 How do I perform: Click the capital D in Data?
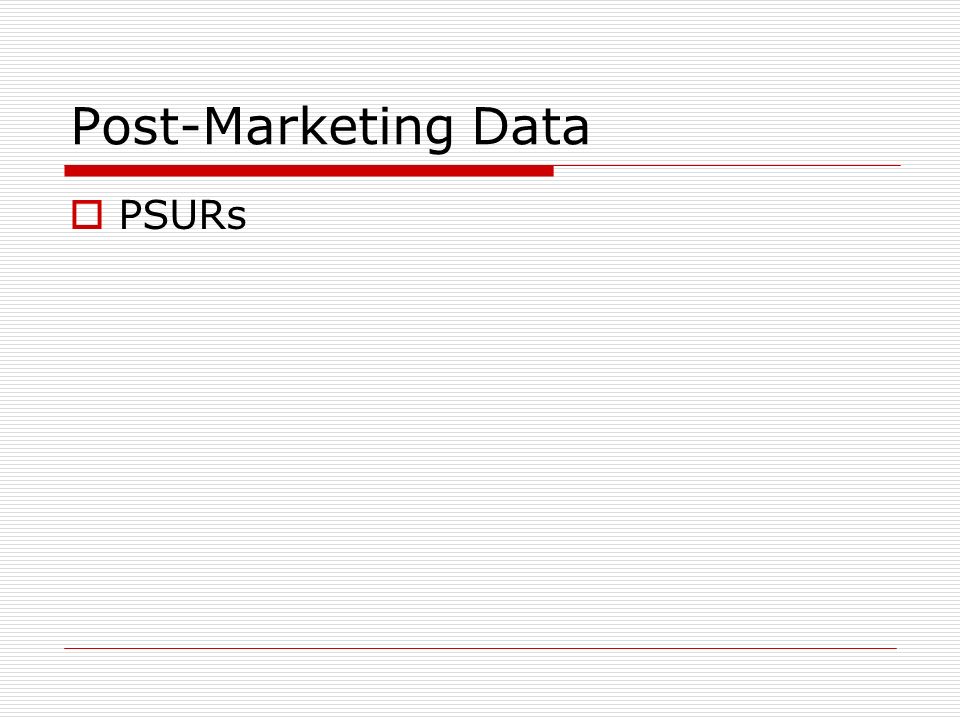coord(492,126)
